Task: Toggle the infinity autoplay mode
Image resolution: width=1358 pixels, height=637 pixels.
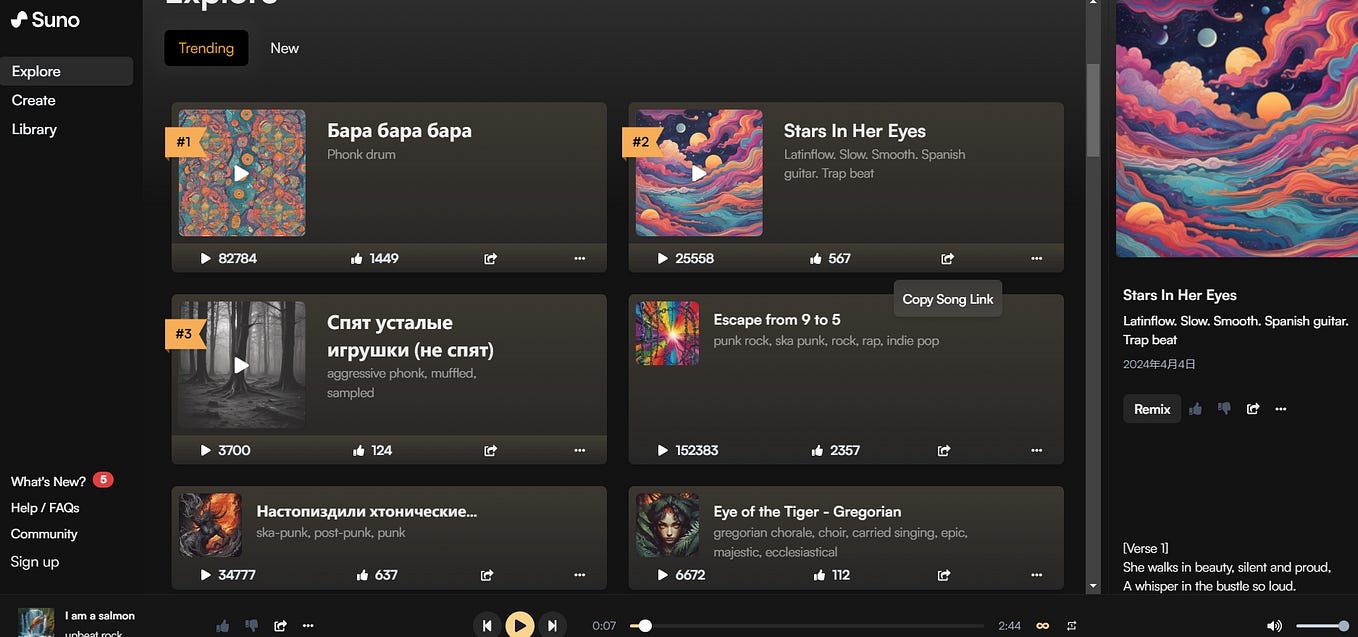Action: tap(1043, 625)
